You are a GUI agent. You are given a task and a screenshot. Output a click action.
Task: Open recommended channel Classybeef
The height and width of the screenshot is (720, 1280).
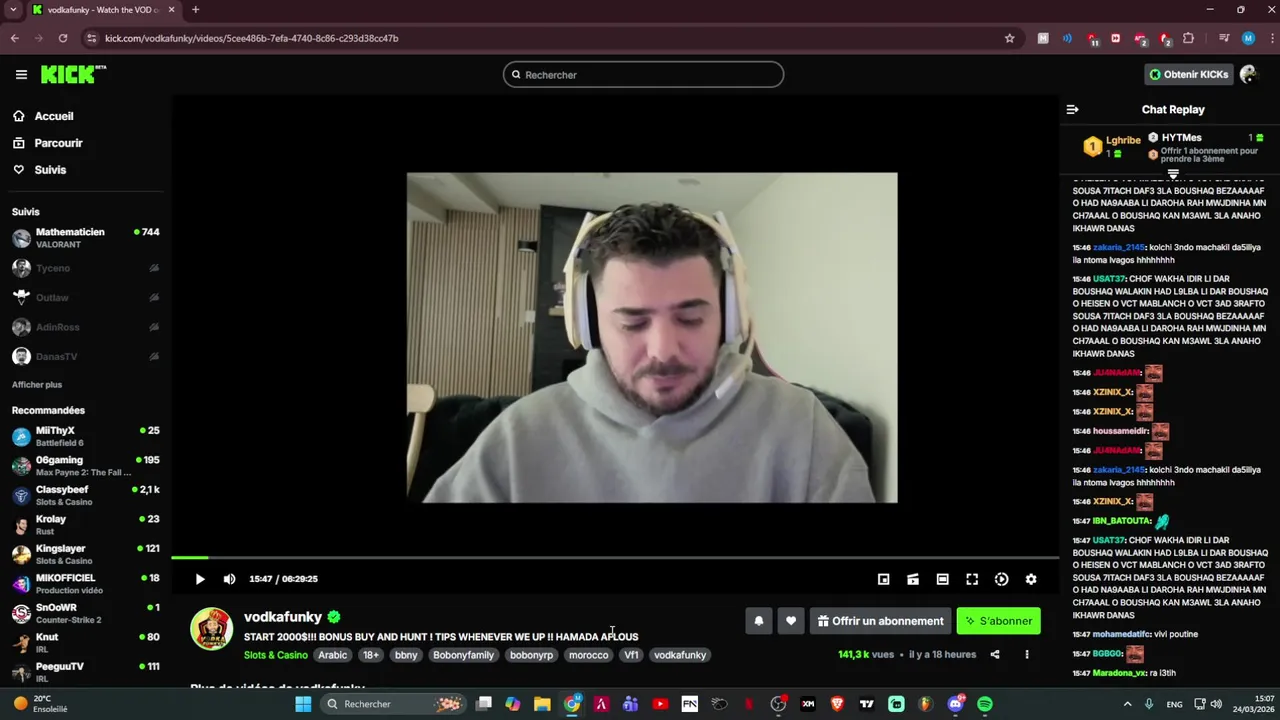[x=85, y=495]
